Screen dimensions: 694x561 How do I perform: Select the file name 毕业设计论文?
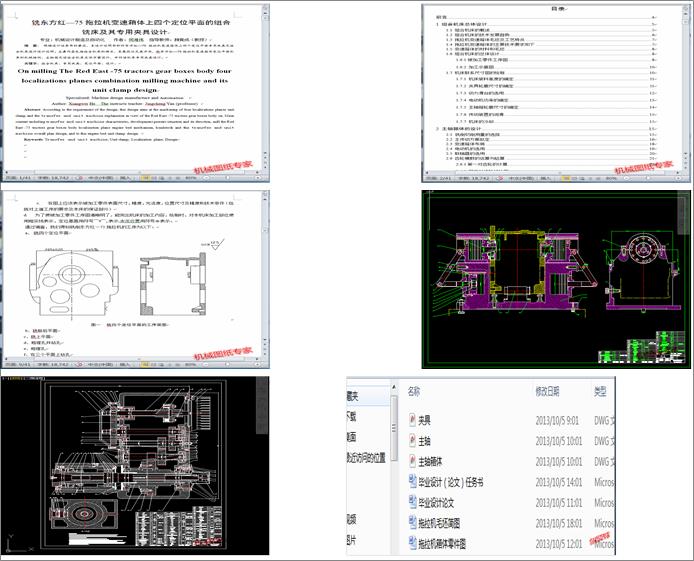[436, 503]
